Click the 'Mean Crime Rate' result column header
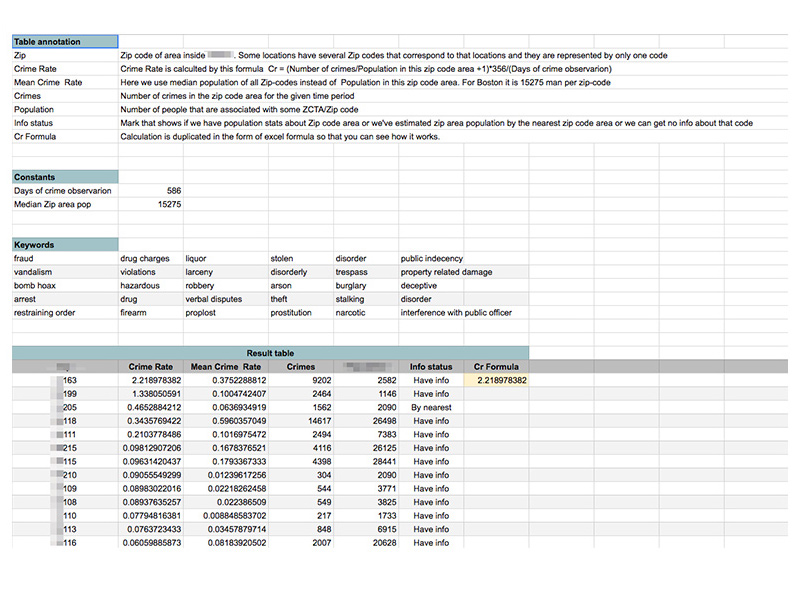Image resolution: width=800 pixels, height=592 pixels. coord(226,367)
